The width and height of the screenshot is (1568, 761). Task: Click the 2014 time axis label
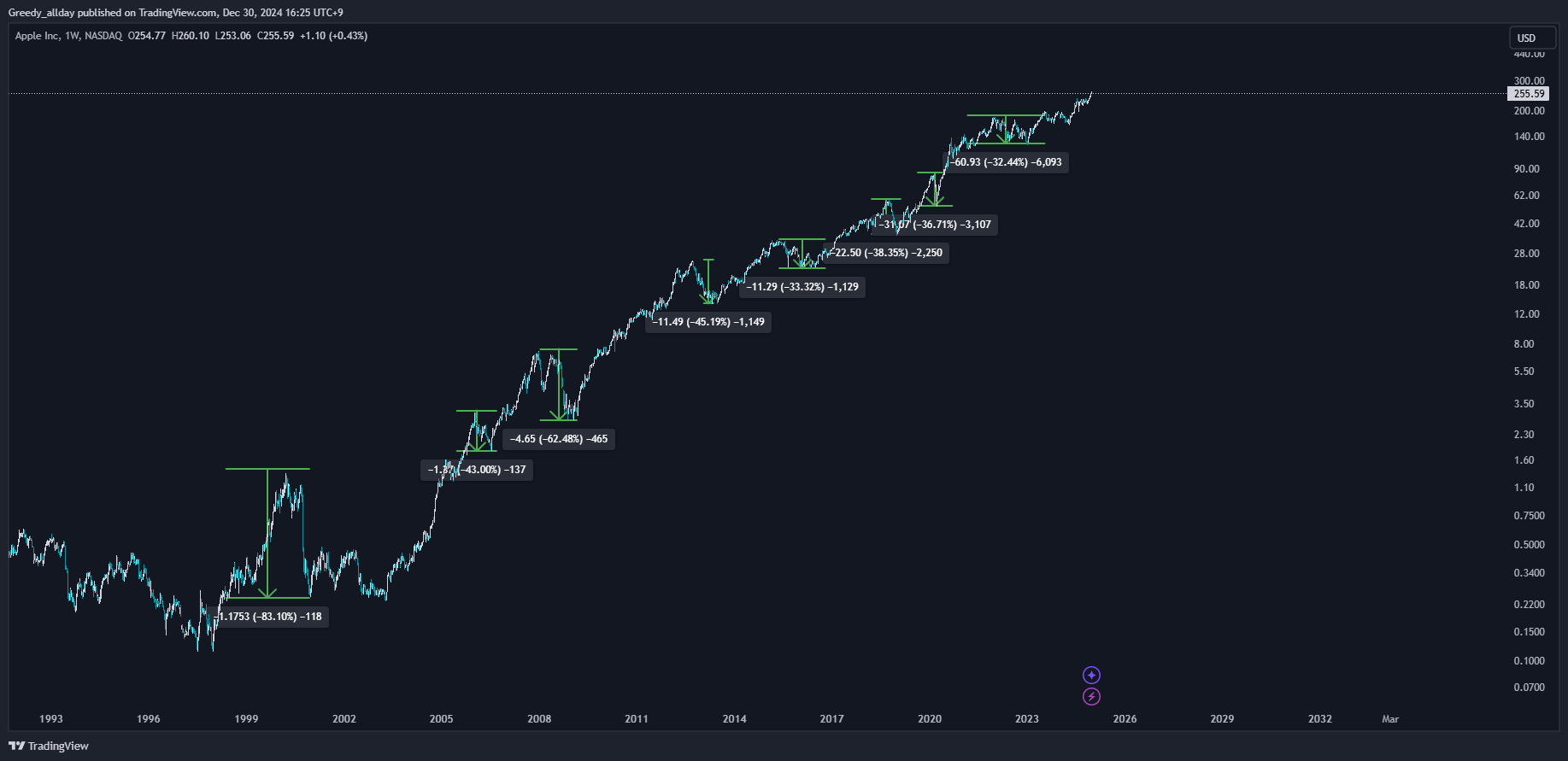point(735,719)
